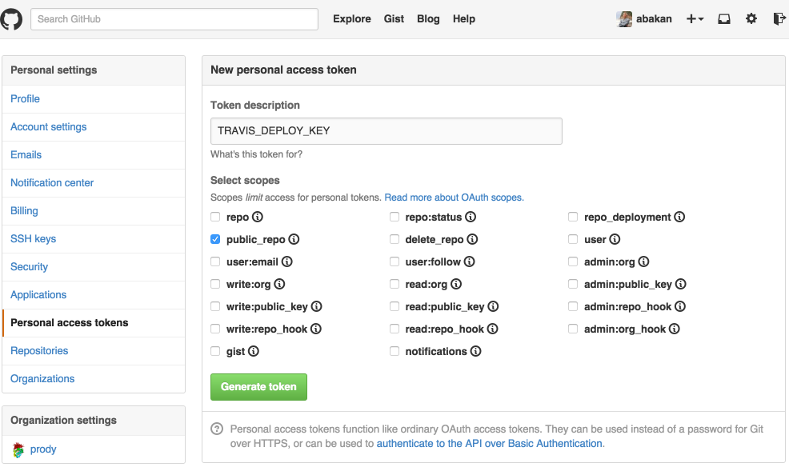Viewport: 789px width, 467px height.
Task: Check the repo_deployment scope checkbox
Action: 574,217
